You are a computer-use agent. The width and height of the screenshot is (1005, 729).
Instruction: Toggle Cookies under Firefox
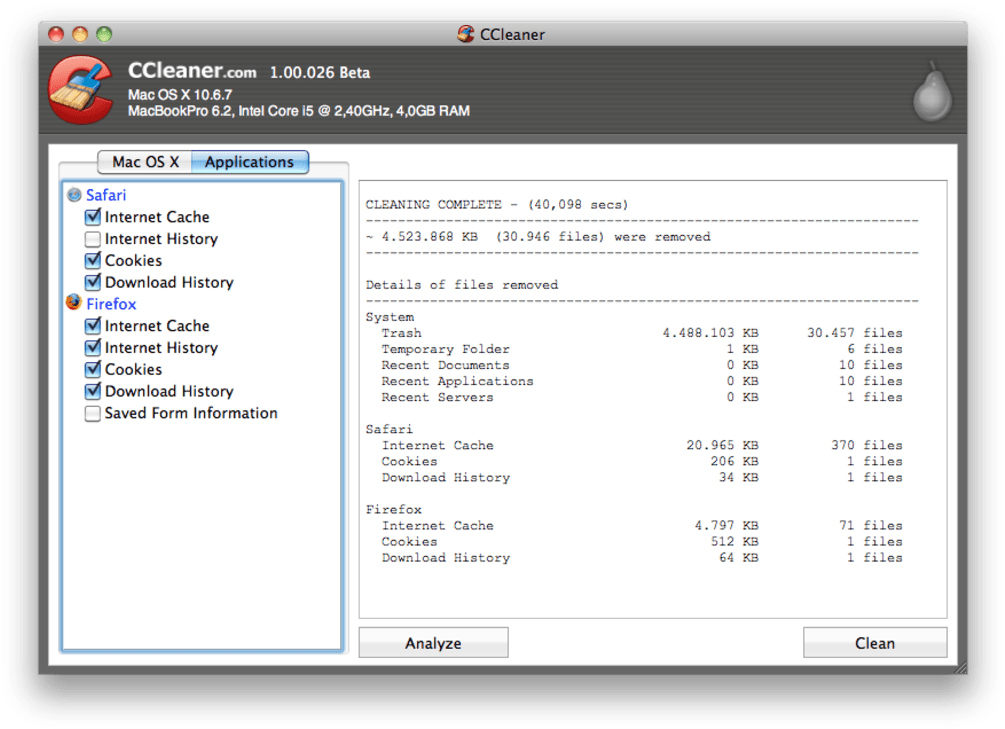pos(92,369)
